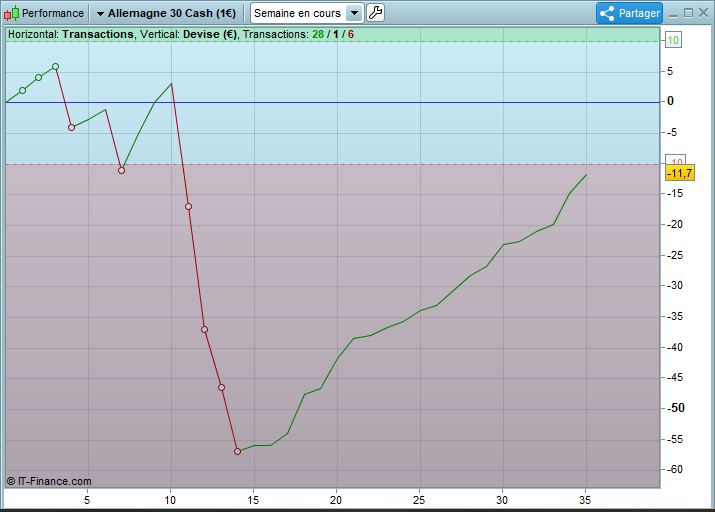Click the 0 label on vertical axis
The height and width of the screenshot is (512, 715).
670,101
